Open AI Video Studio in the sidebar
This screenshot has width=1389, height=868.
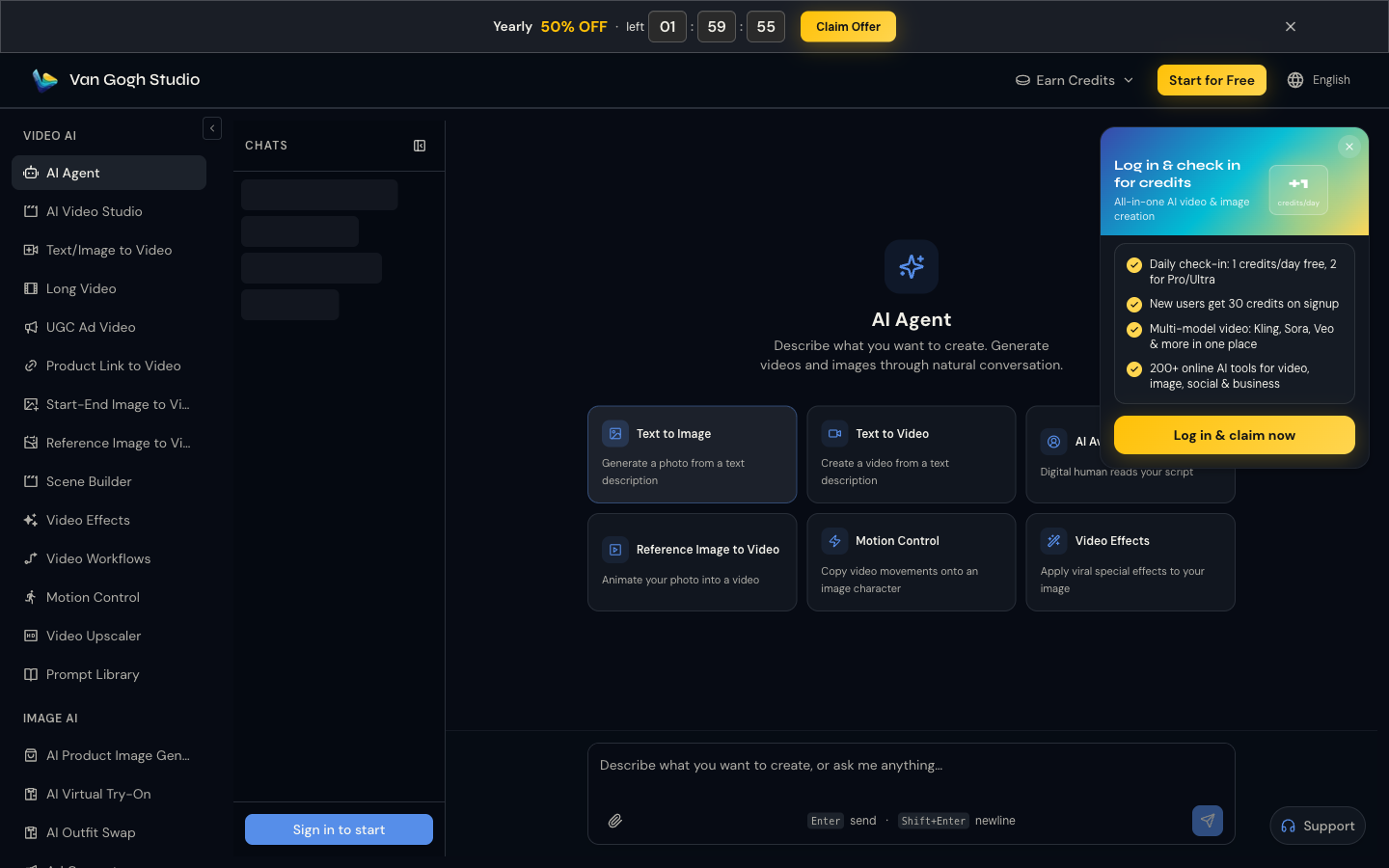[x=109, y=211]
